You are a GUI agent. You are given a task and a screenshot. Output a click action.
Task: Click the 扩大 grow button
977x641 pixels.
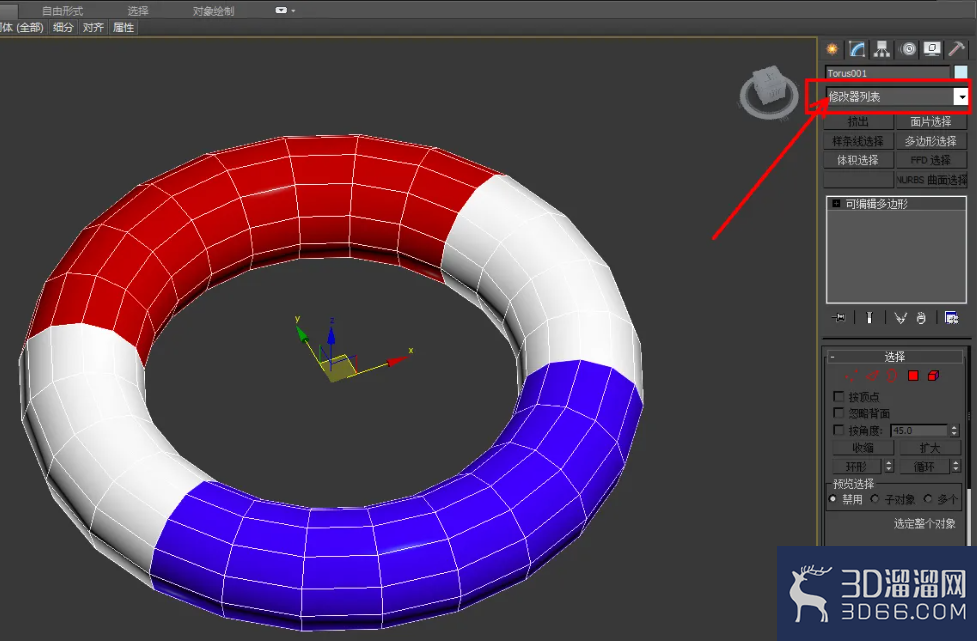930,448
